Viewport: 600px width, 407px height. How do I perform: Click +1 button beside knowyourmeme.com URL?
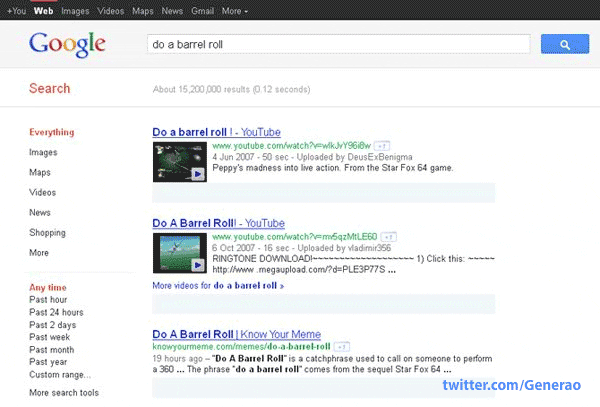tap(342, 347)
